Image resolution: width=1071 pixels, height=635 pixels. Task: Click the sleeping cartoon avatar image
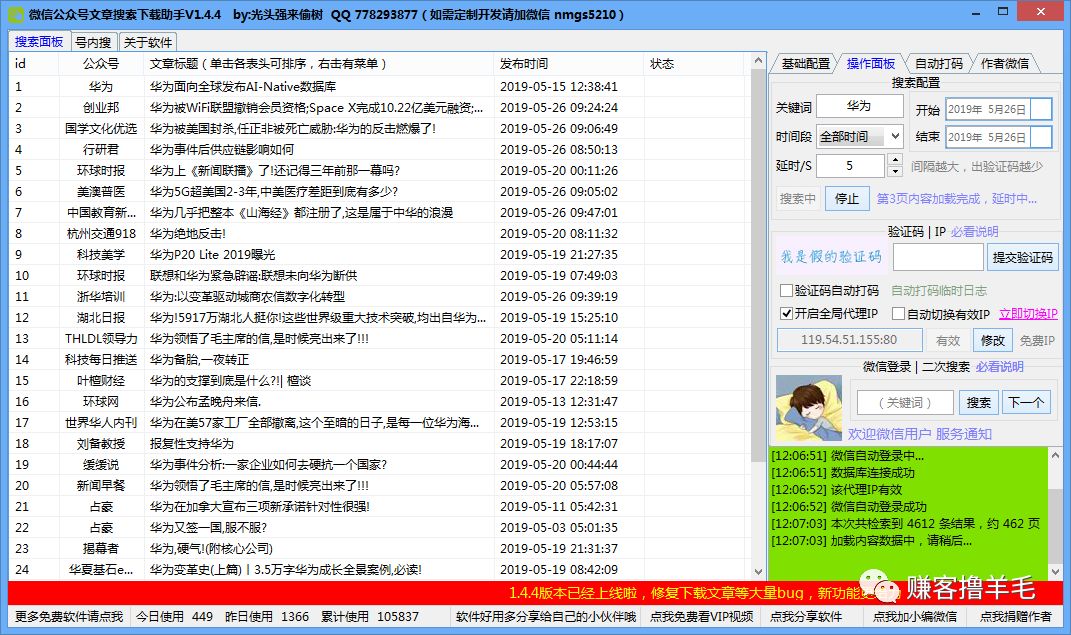808,407
